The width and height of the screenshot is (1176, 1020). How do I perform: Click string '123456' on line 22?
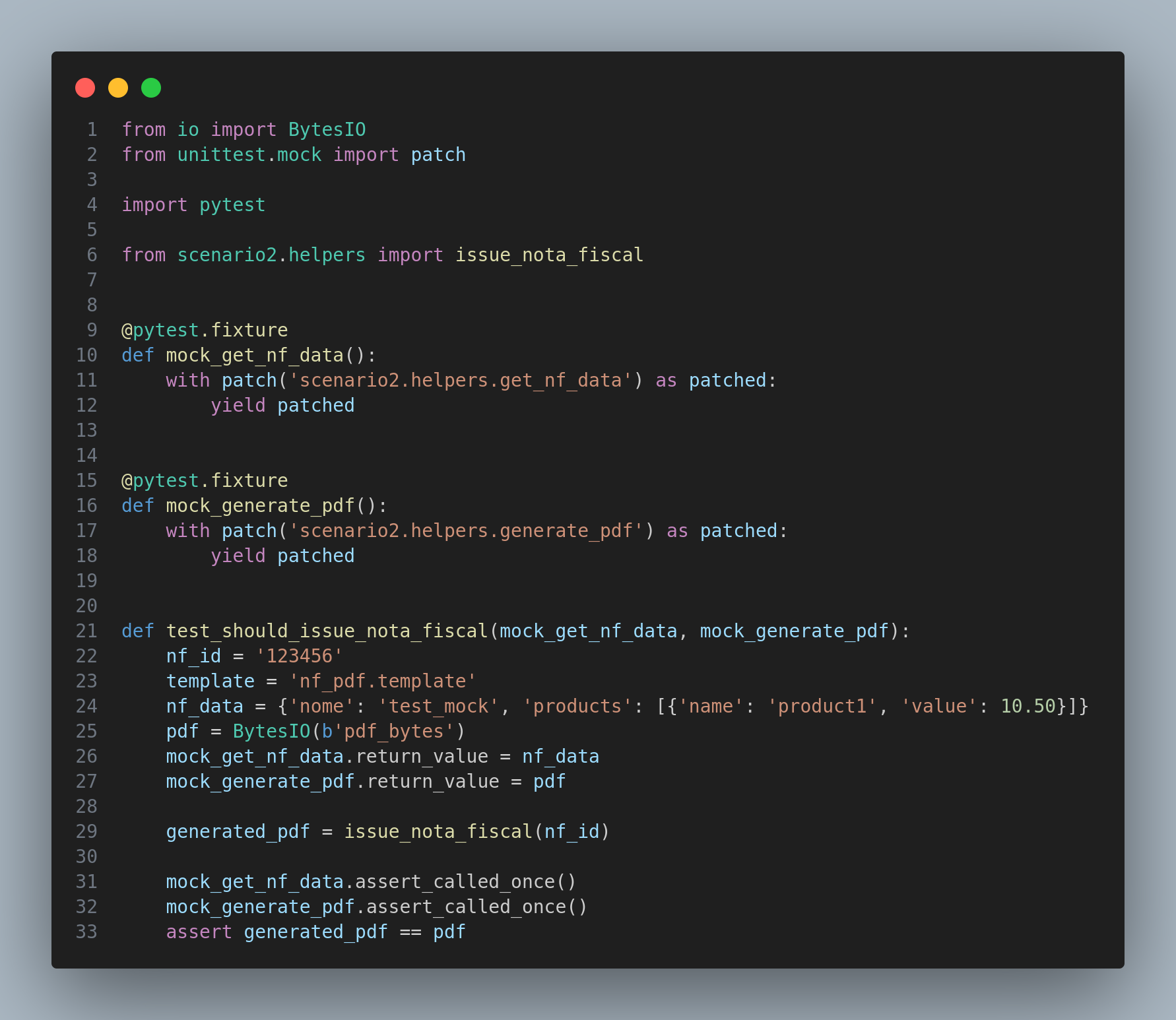[299, 656]
